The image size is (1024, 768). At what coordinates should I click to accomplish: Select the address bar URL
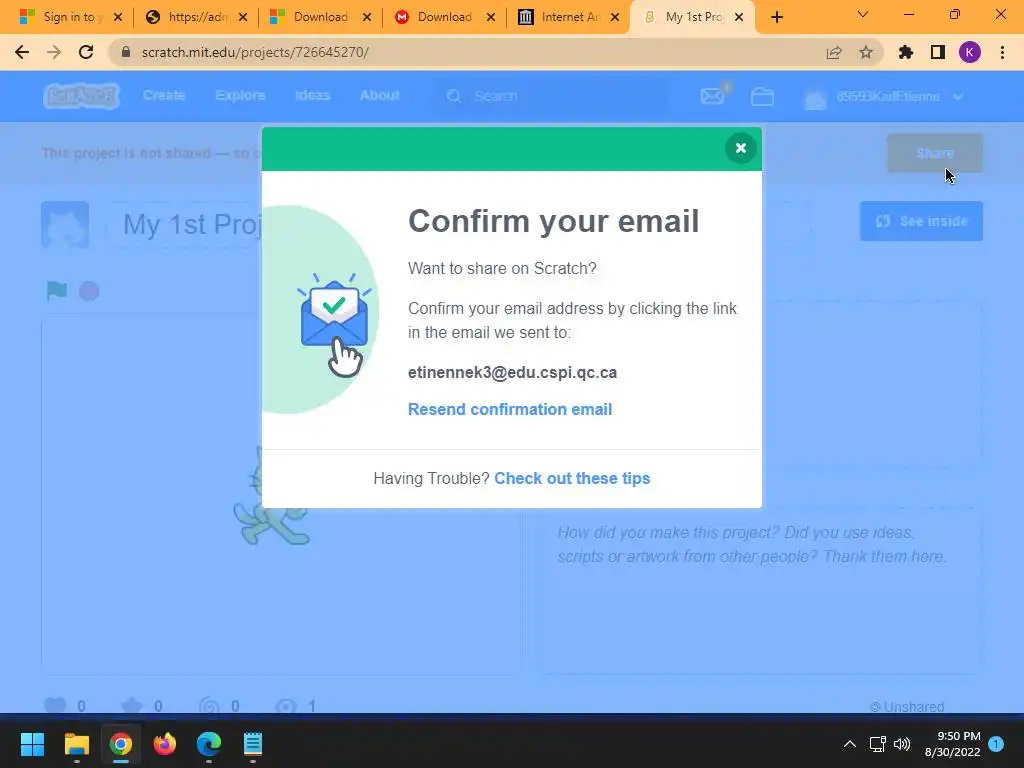coord(255,52)
